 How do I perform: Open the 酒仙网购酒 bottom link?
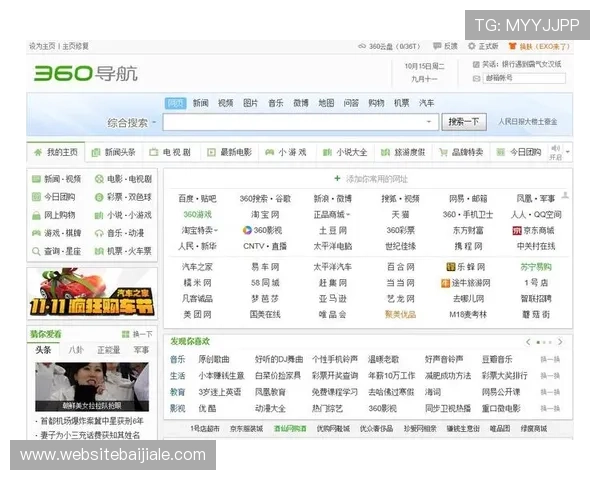pos(290,429)
